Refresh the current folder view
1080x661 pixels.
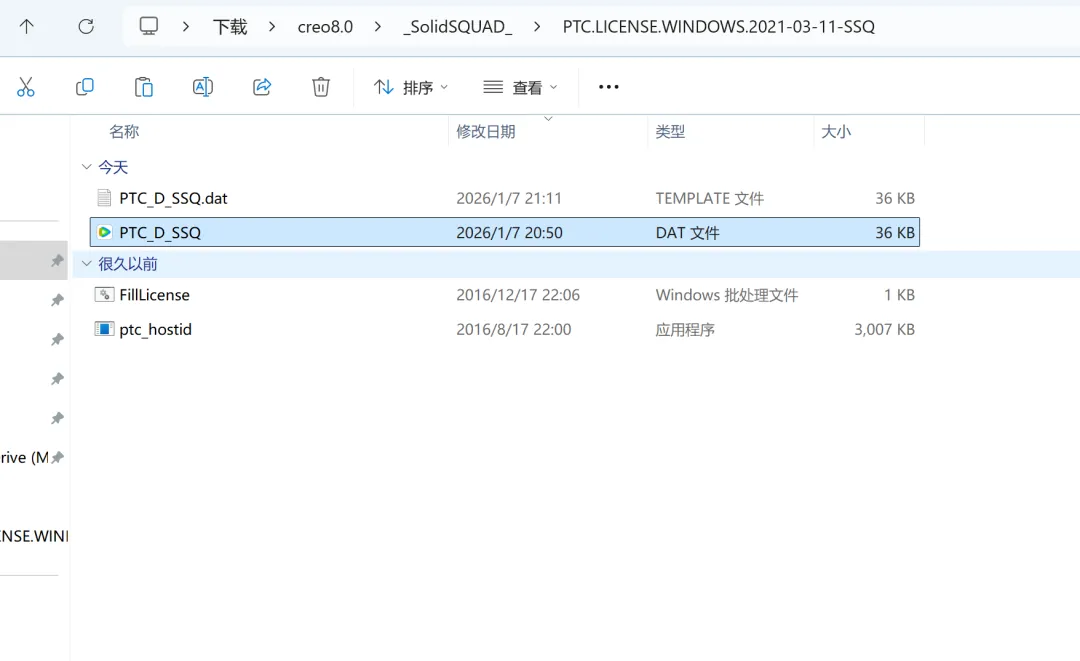pyautogui.click(x=86, y=27)
